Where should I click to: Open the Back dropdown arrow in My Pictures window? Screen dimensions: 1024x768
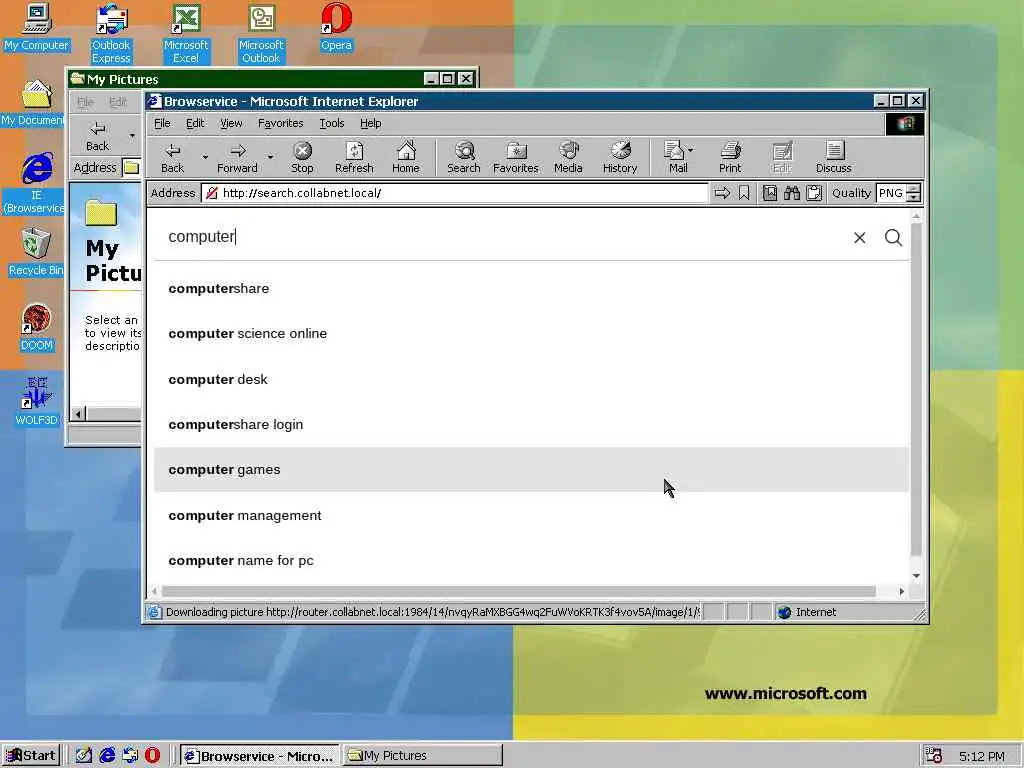[133, 136]
